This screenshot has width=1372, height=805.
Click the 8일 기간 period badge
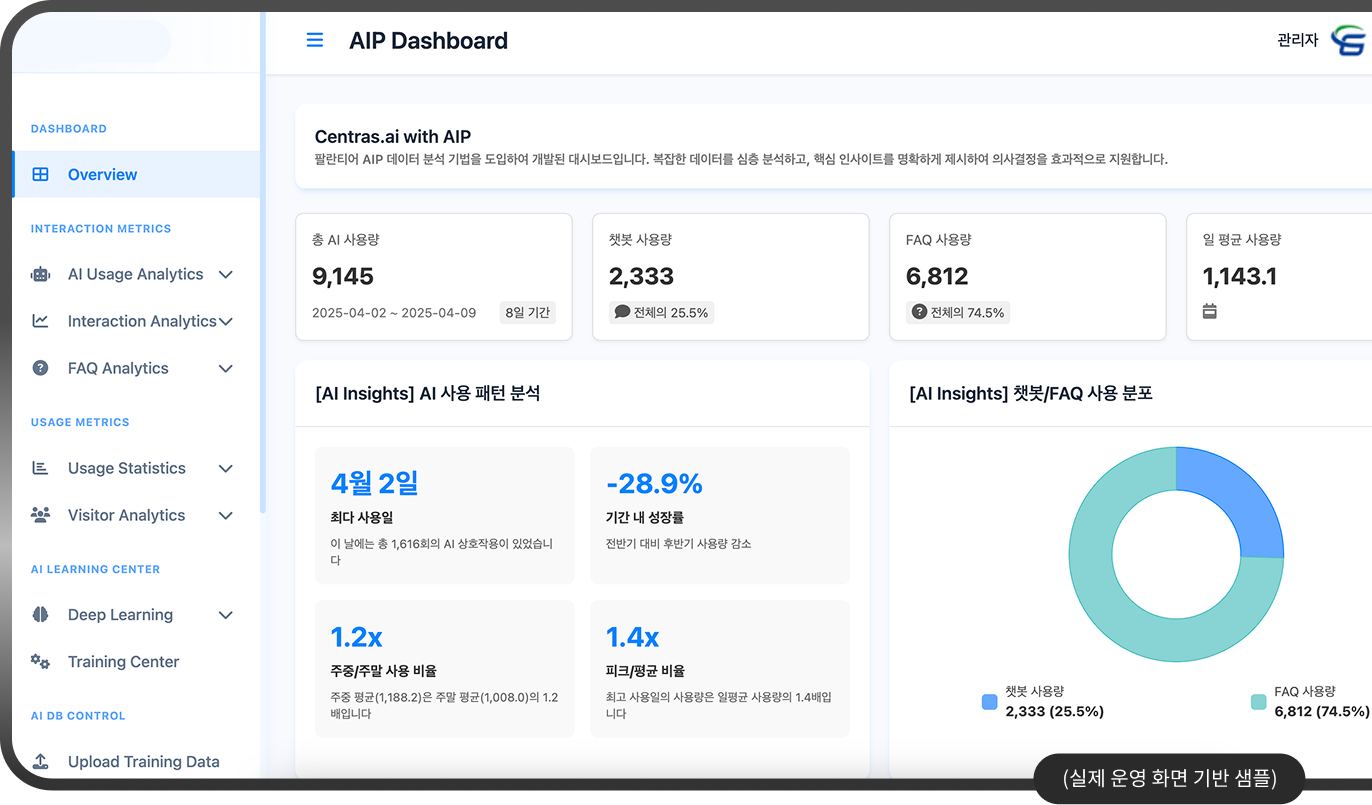point(527,312)
